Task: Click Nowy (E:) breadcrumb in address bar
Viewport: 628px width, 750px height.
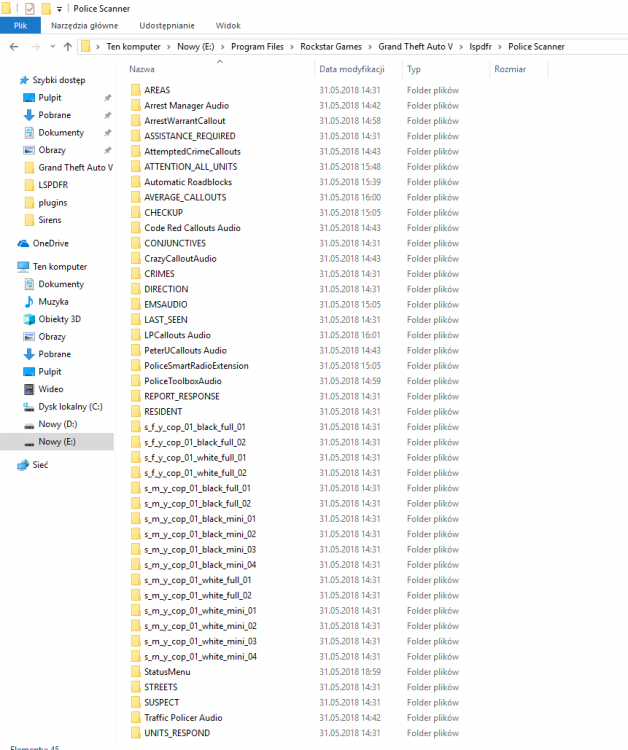Action: 196,46
